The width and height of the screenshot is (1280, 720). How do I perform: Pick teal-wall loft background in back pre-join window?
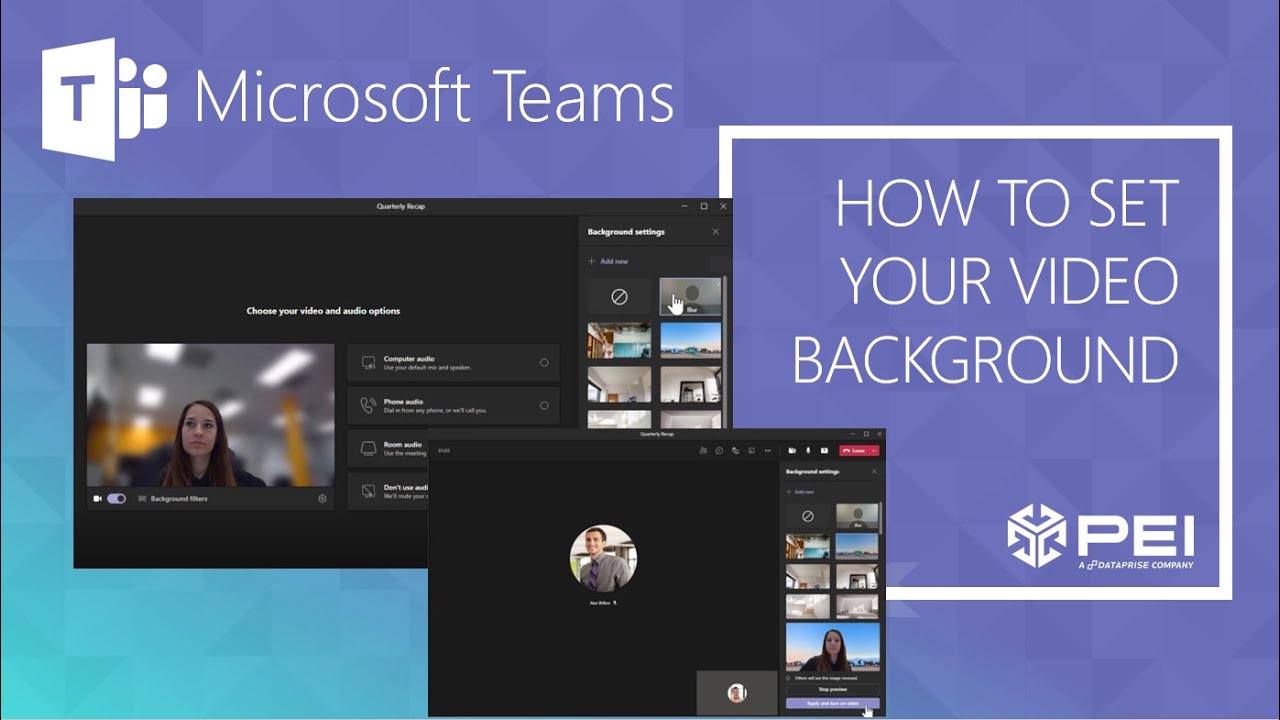[619, 340]
